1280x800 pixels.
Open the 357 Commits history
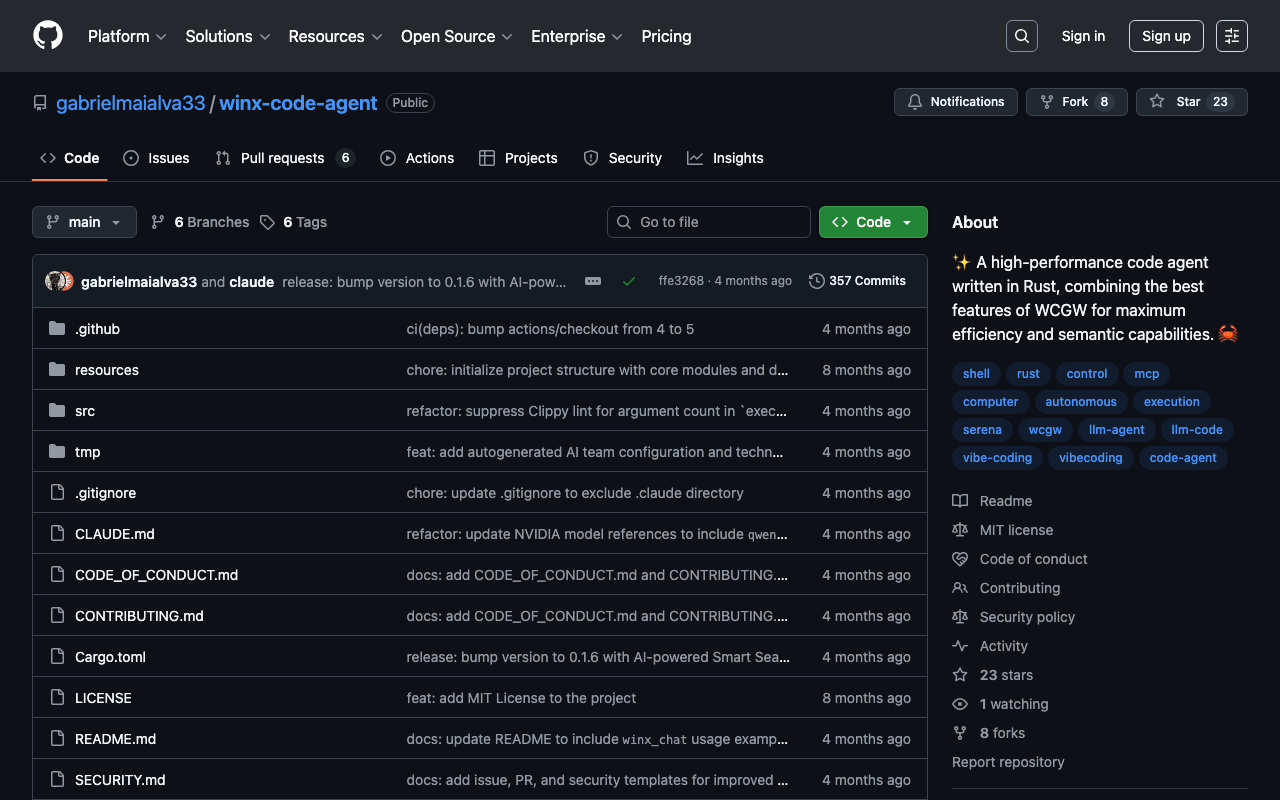click(857, 281)
